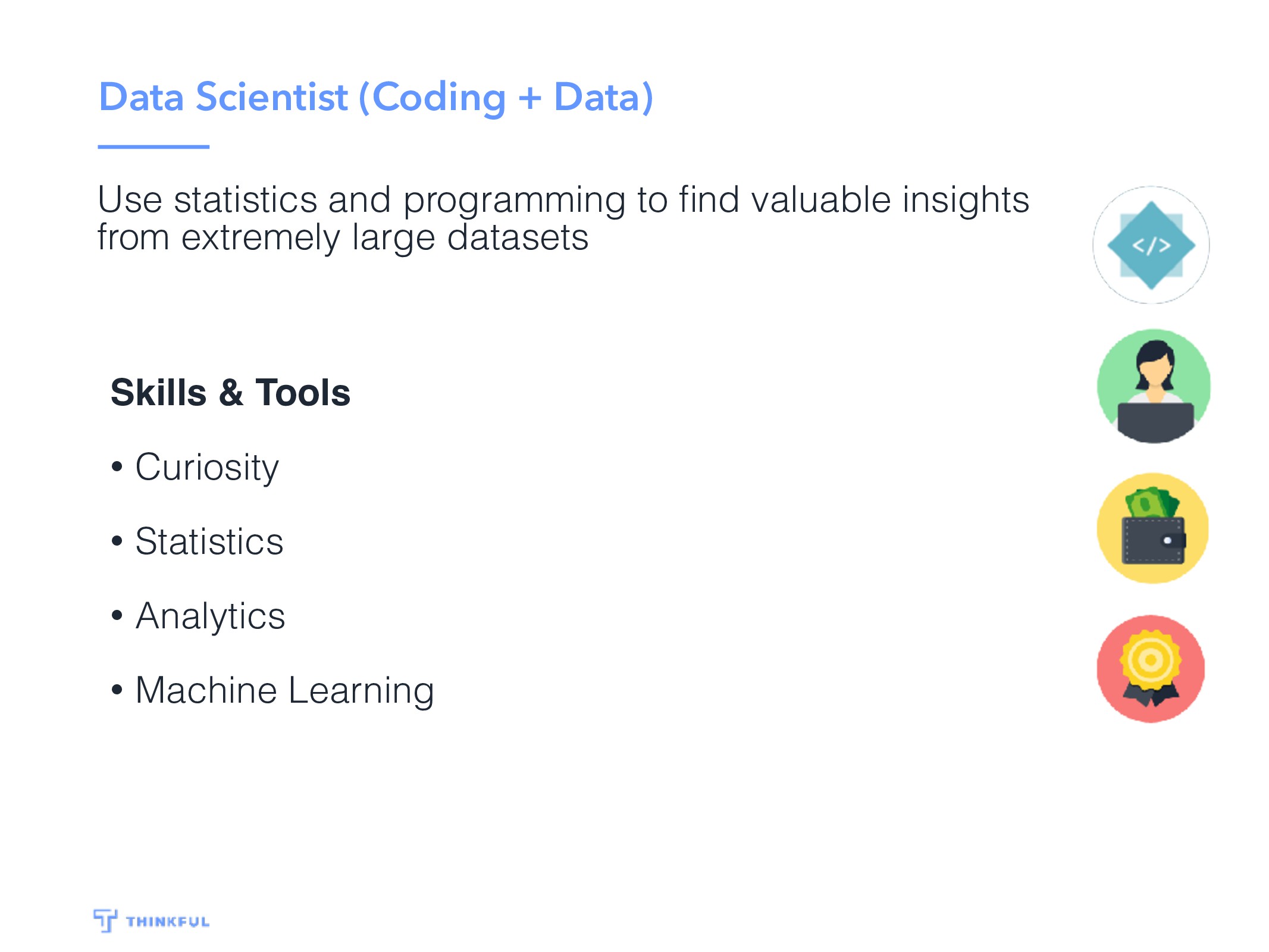Click the Thinkful T logo mark
This screenshot has width=1269, height=952.
(105, 920)
